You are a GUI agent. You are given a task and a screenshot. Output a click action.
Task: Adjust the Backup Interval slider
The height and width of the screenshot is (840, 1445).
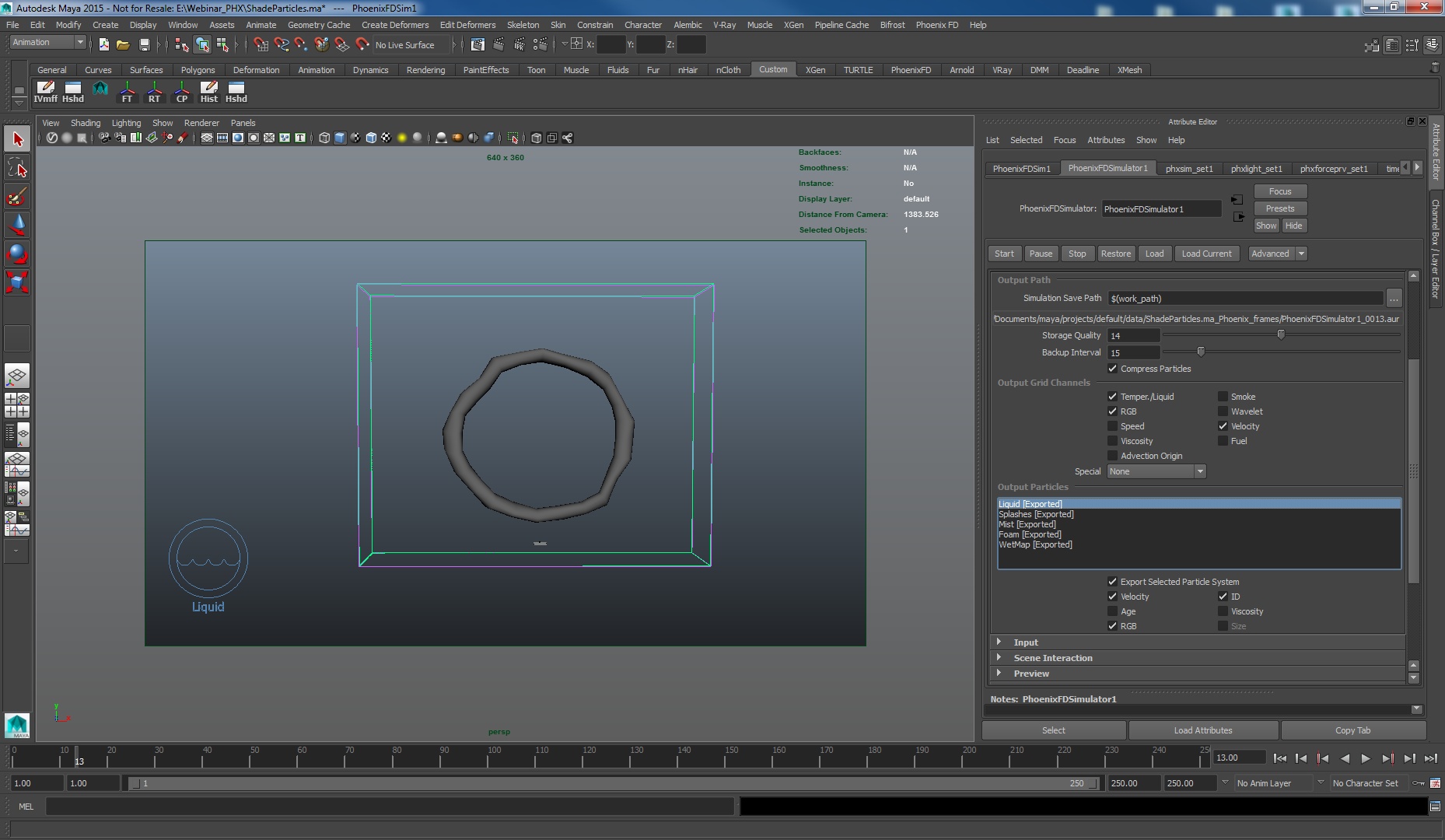coord(1202,352)
